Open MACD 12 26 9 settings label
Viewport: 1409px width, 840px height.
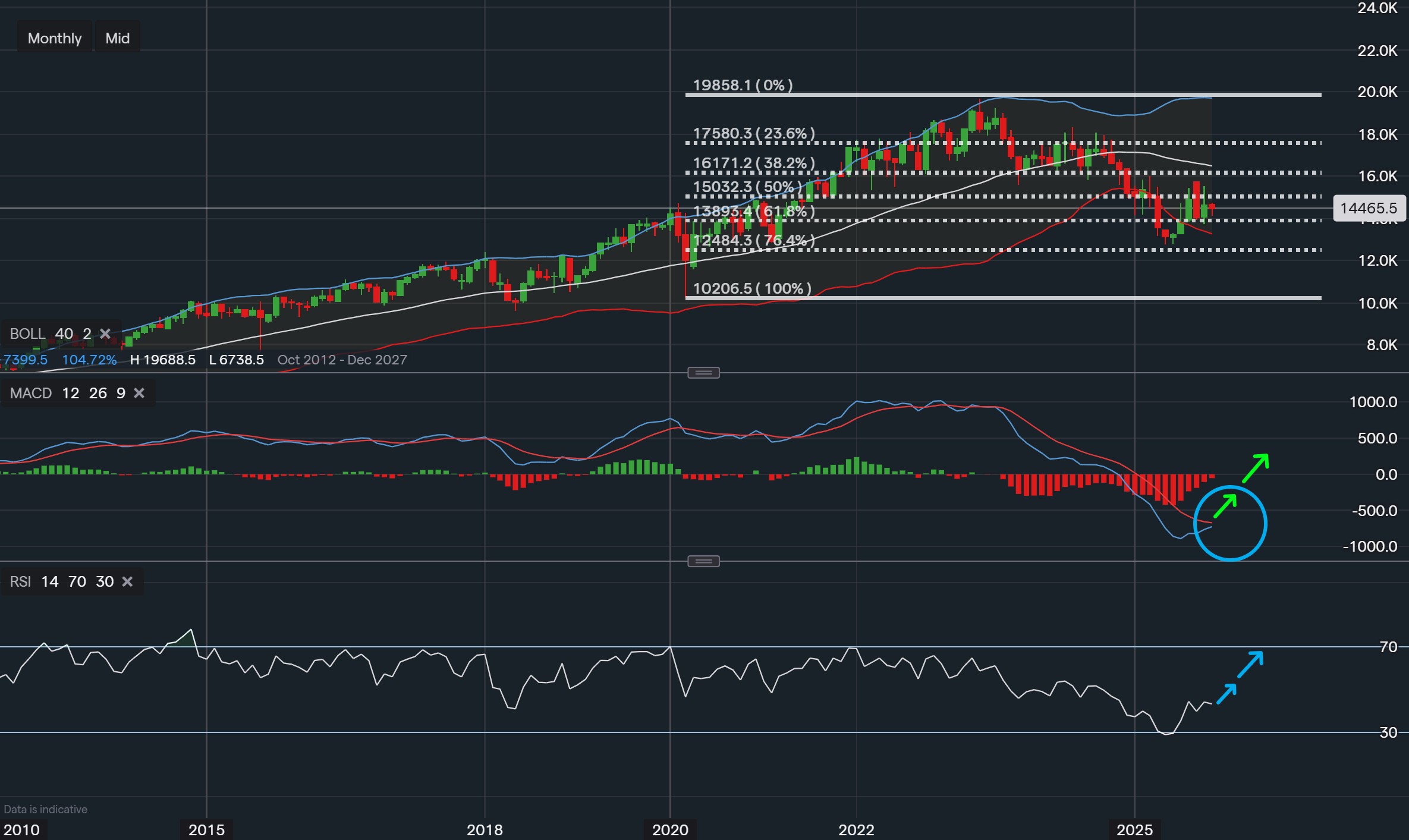67,393
